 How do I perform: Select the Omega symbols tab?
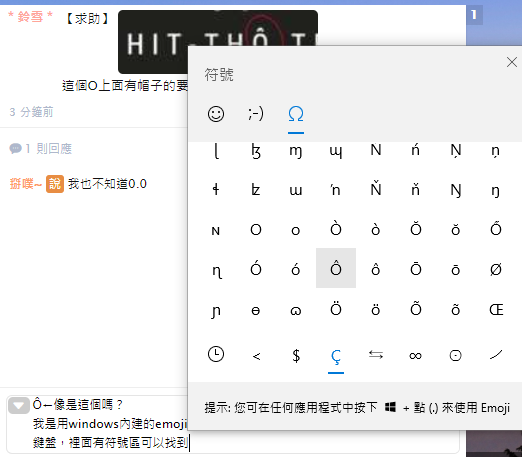[x=296, y=114]
